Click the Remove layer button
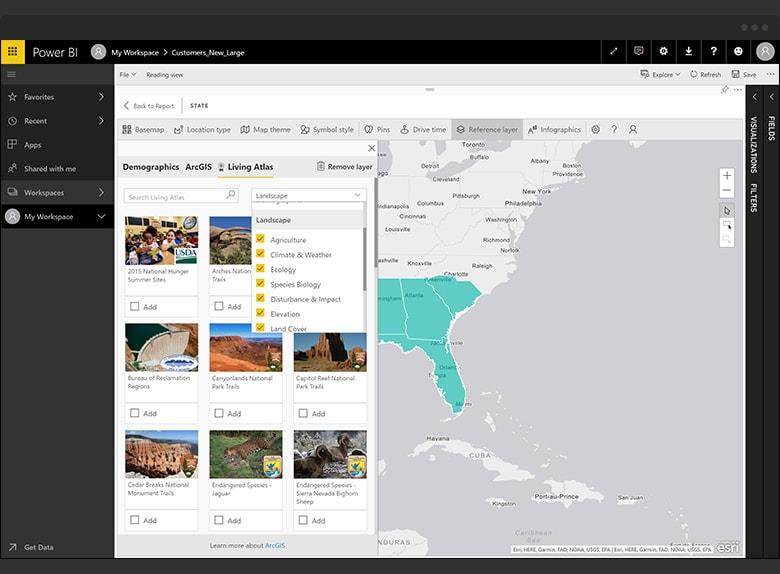This screenshot has height=574, width=780. [x=345, y=167]
